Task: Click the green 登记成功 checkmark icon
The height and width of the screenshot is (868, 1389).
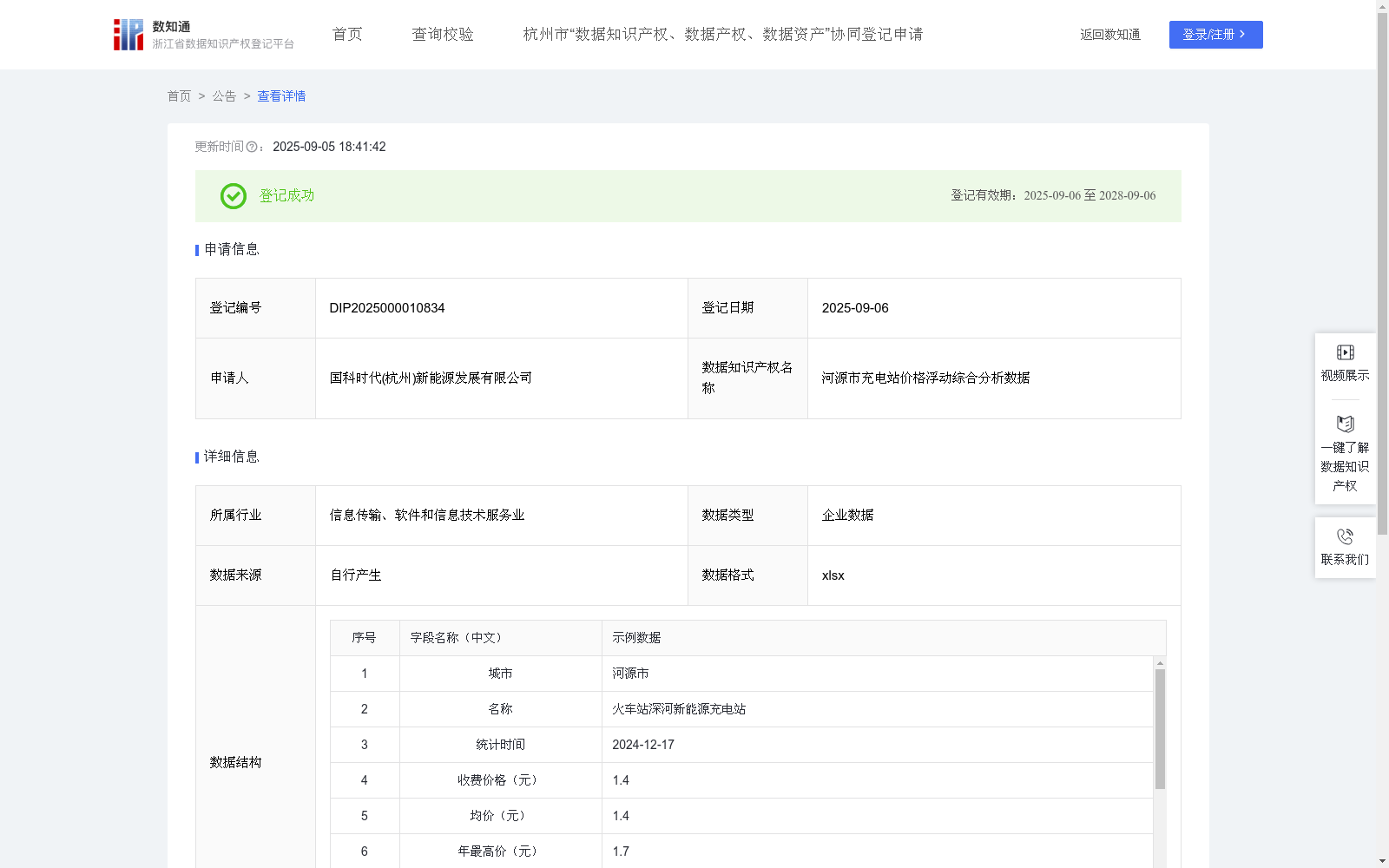Action: tap(232, 196)
